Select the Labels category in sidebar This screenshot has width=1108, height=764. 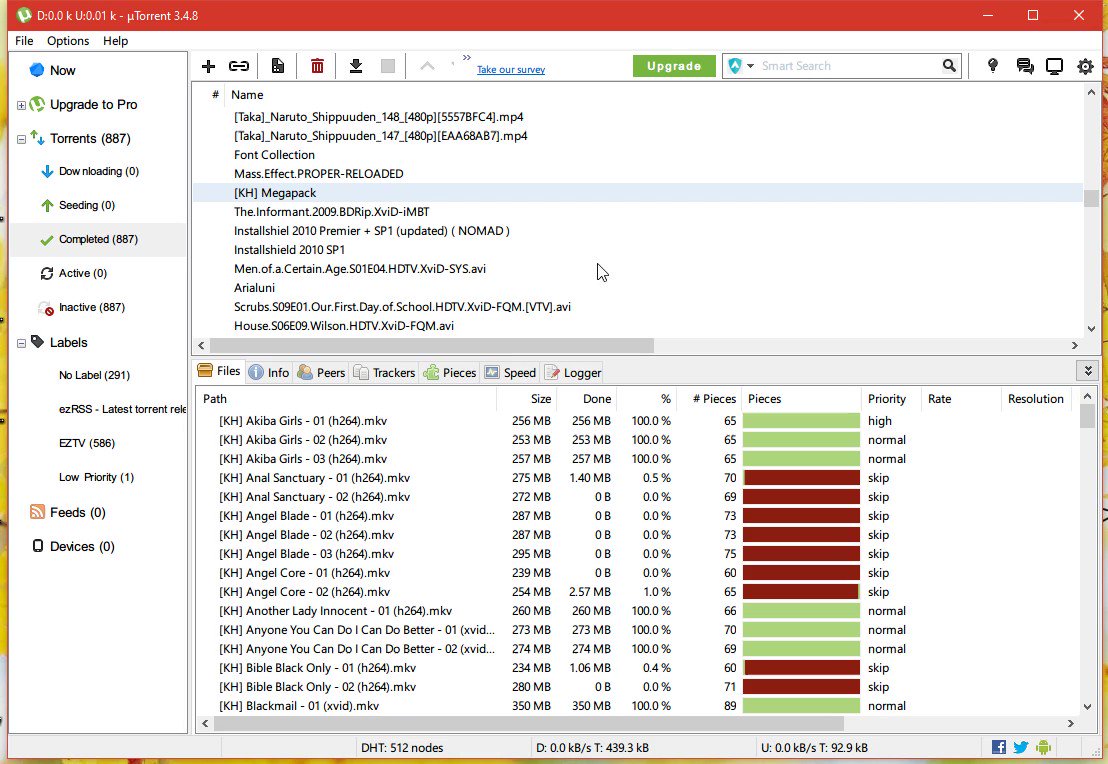[x=68, y=343]
